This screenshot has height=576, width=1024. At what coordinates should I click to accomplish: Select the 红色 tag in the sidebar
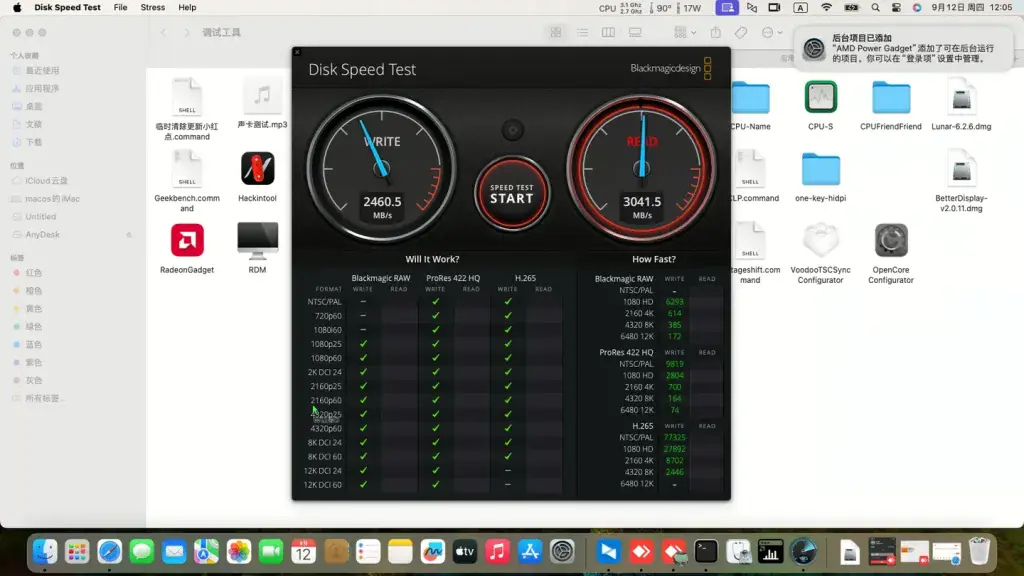(33, 273)
